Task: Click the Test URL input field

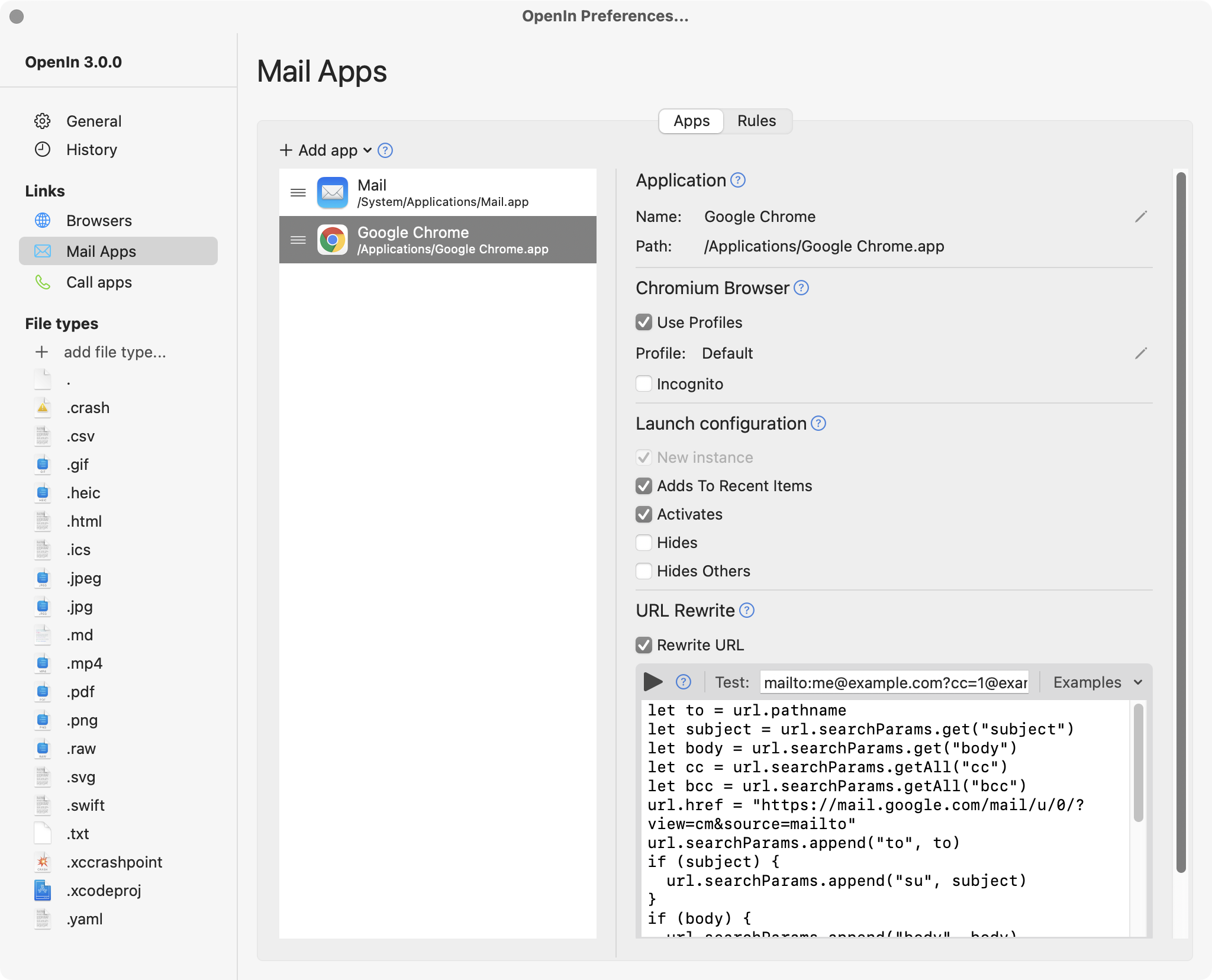Action: (895, 682)
